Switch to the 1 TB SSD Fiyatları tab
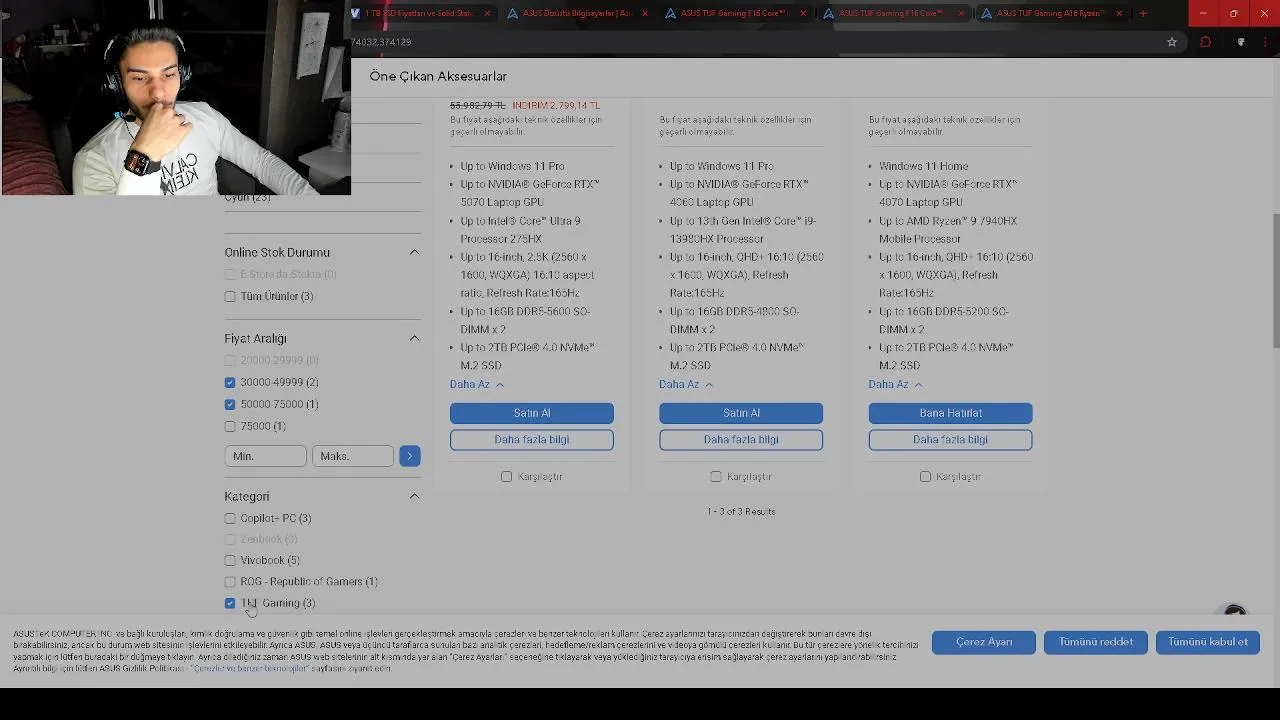This screenshot has height=720, width=1280. pyautogui.click(x=420, y=13)
